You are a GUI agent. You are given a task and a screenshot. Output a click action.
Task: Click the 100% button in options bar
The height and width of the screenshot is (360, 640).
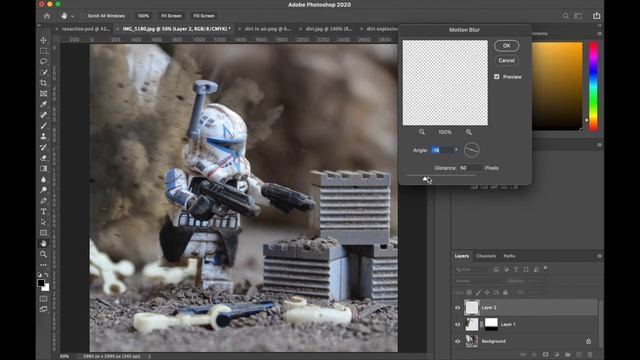143,16
